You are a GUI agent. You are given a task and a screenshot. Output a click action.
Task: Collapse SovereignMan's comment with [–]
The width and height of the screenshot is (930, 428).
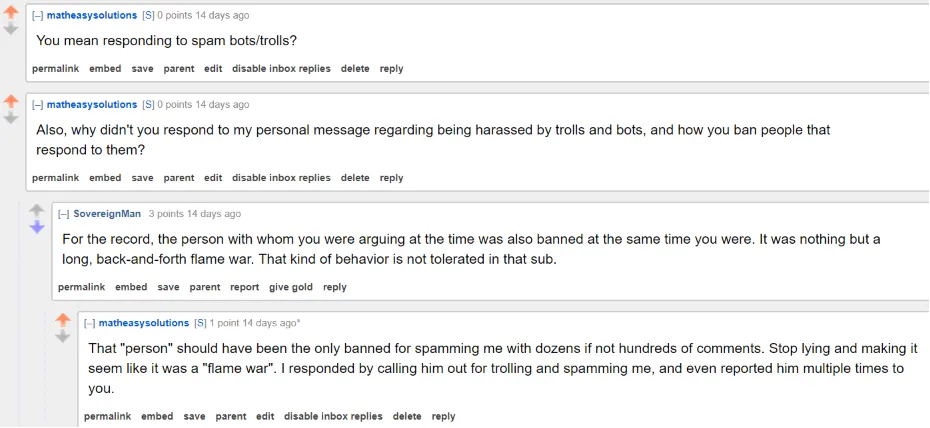(x=63, y=214)
